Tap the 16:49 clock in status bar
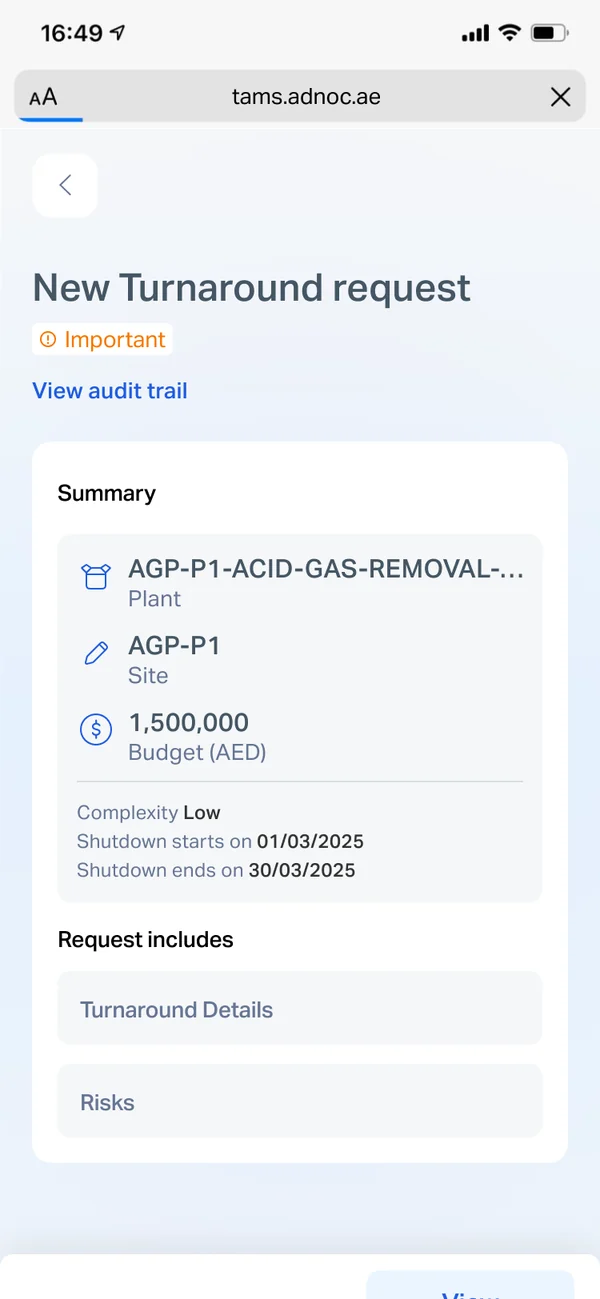 point(71,33)
